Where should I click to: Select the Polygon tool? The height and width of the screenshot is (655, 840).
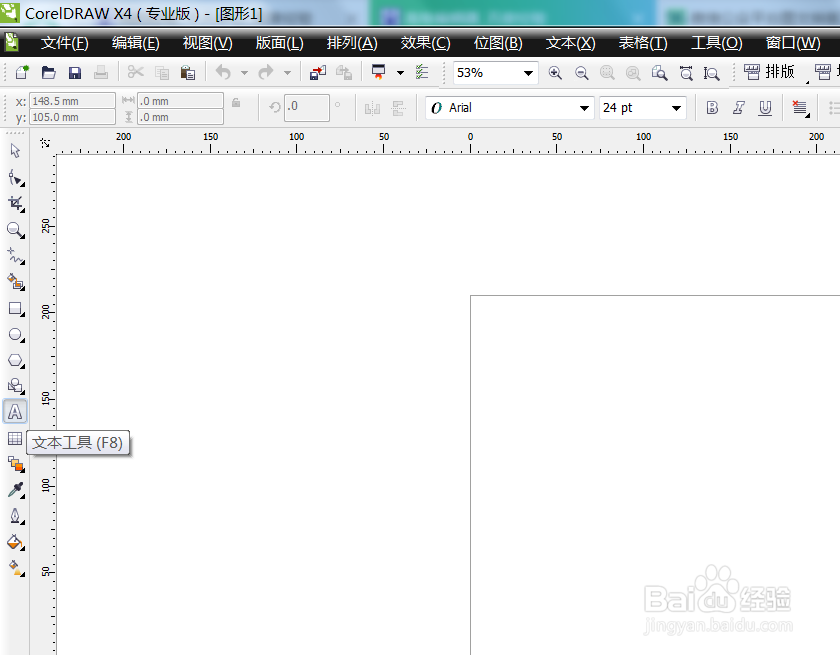[x=16, y=360]
